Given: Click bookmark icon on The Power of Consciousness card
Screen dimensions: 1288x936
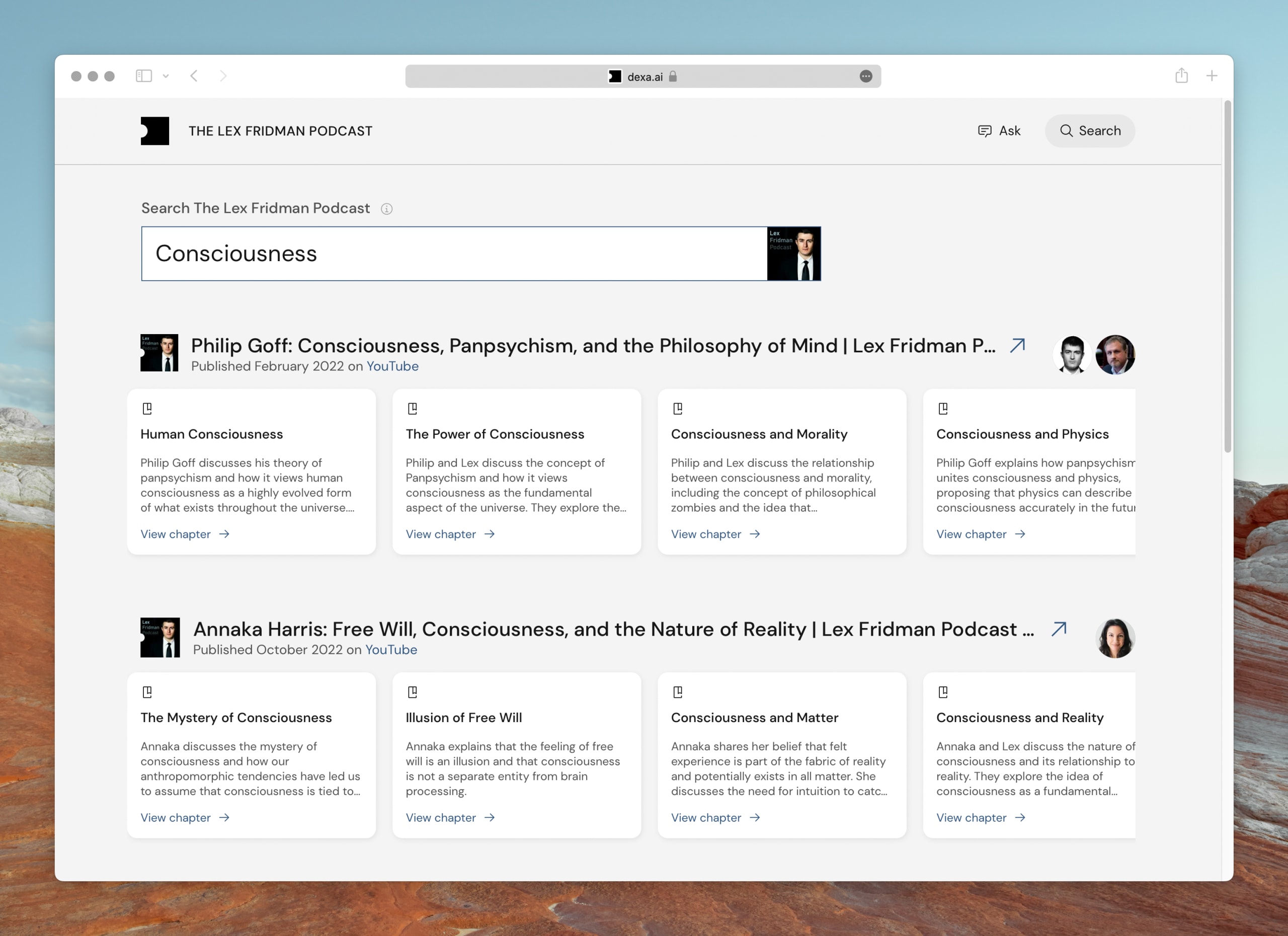Looking at the screenshot, I should coord(412,408).
